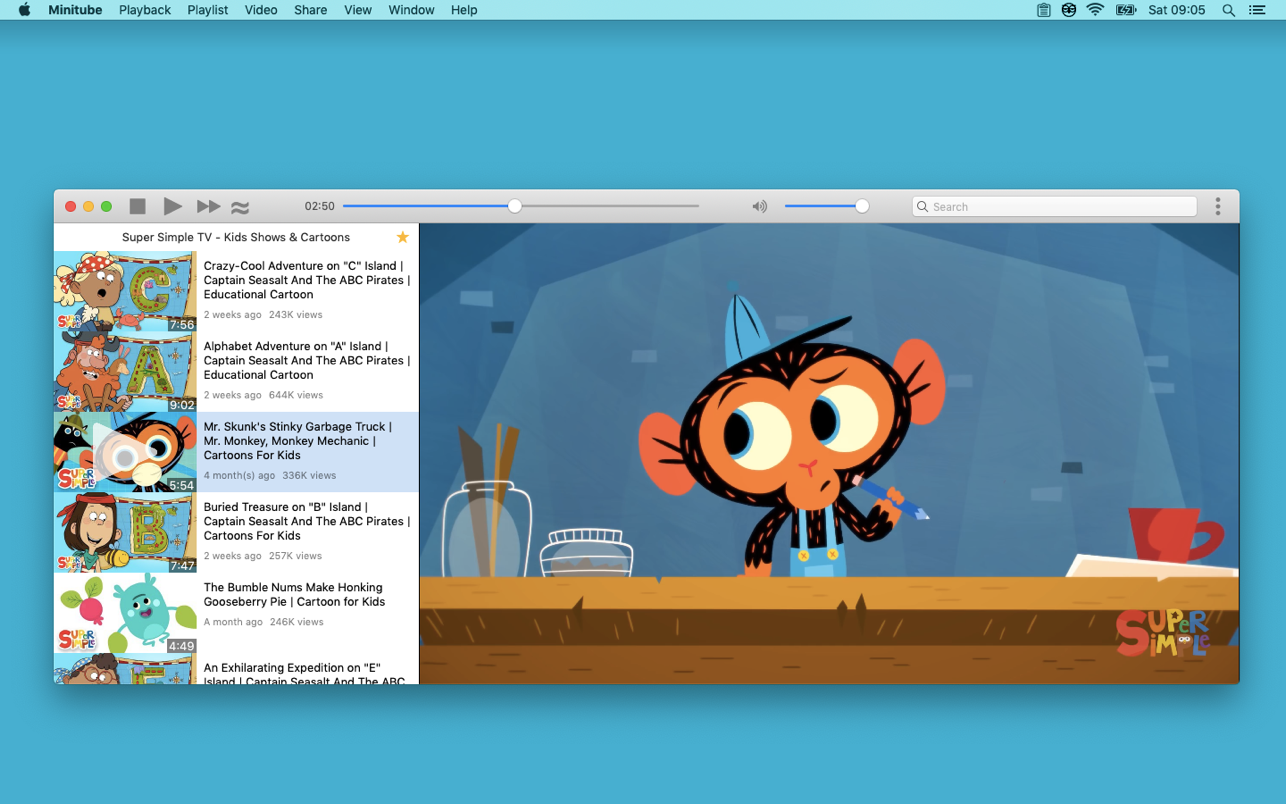Click the "257K views" text
Screen dimensions: 1286x804
tap(296, 556)
